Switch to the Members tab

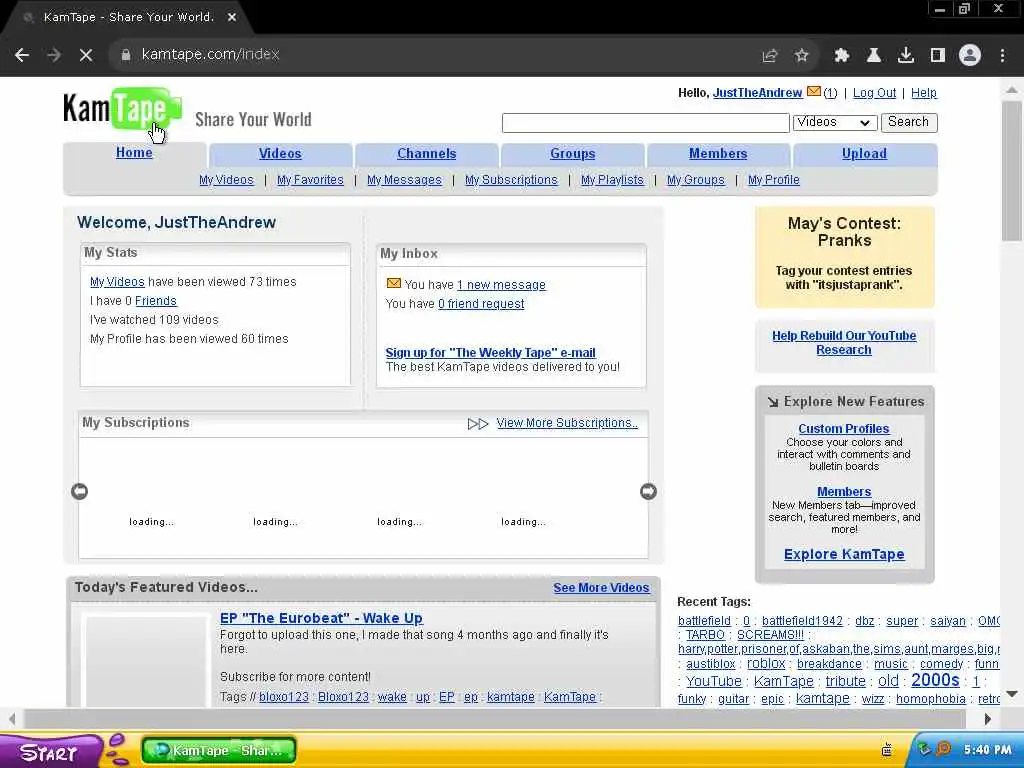click(x=718, y=153)
